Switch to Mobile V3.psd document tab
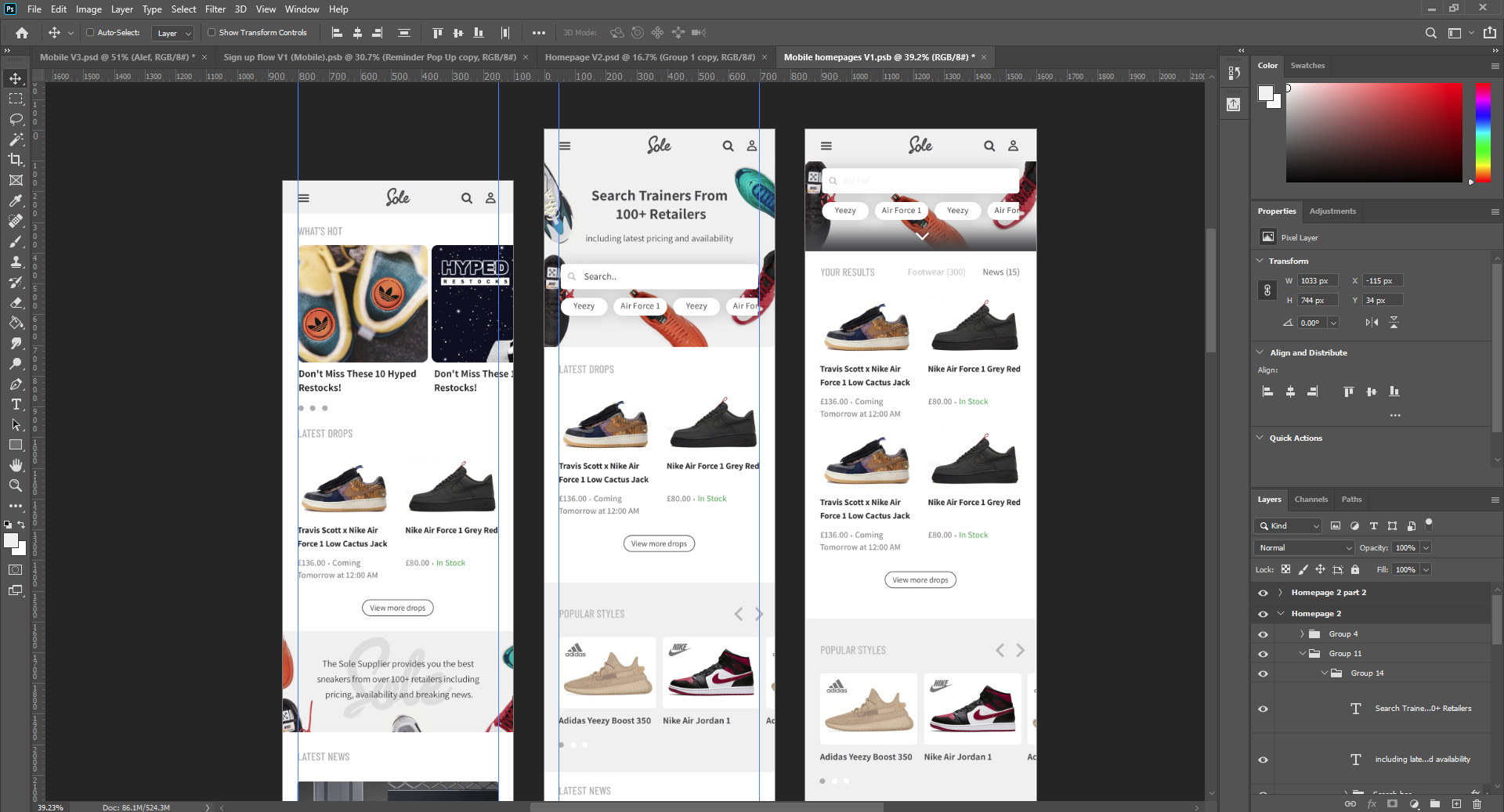1504x812 pixels. point(117,57)
